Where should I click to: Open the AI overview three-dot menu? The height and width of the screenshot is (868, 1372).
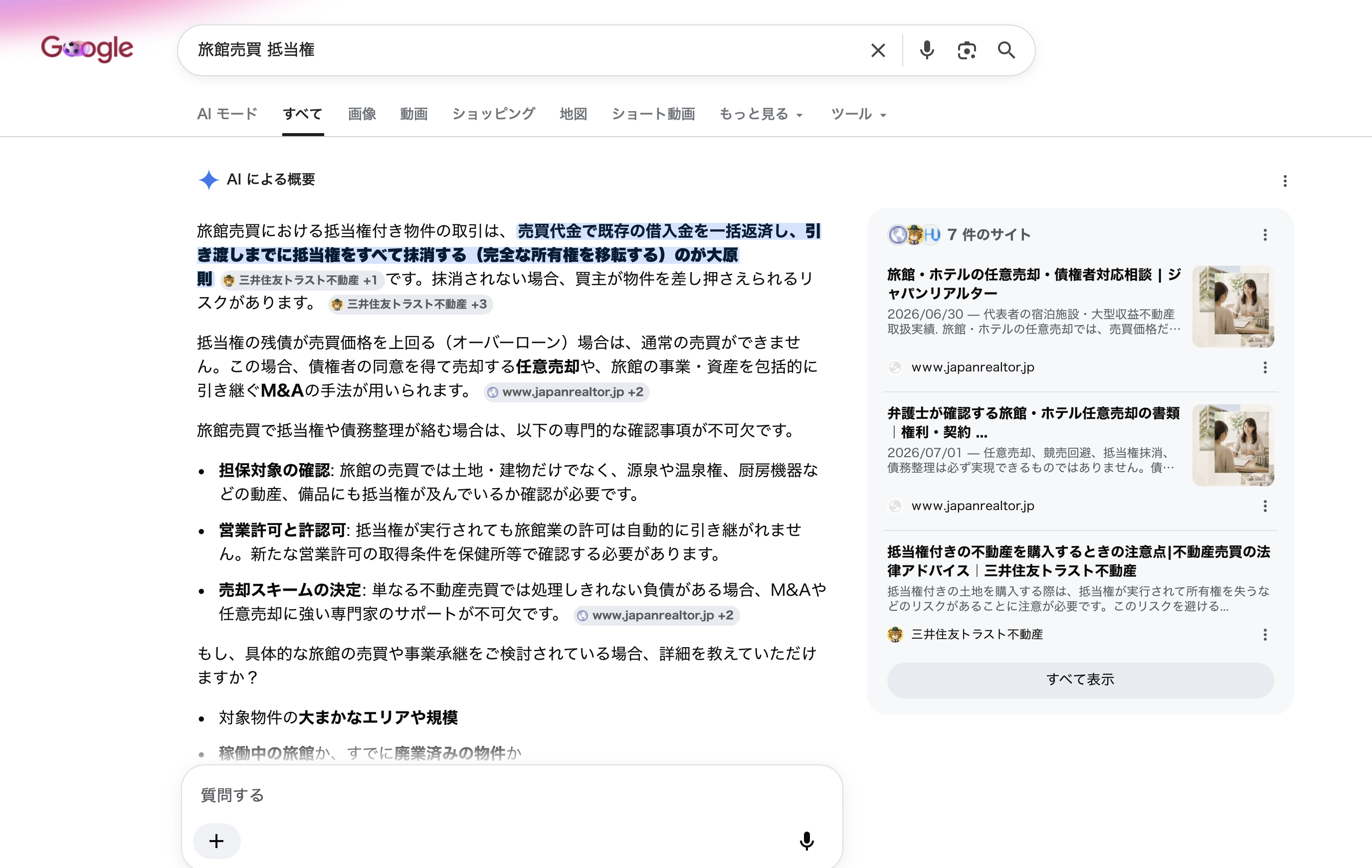pyautogui.click(x=1284, y=180)
